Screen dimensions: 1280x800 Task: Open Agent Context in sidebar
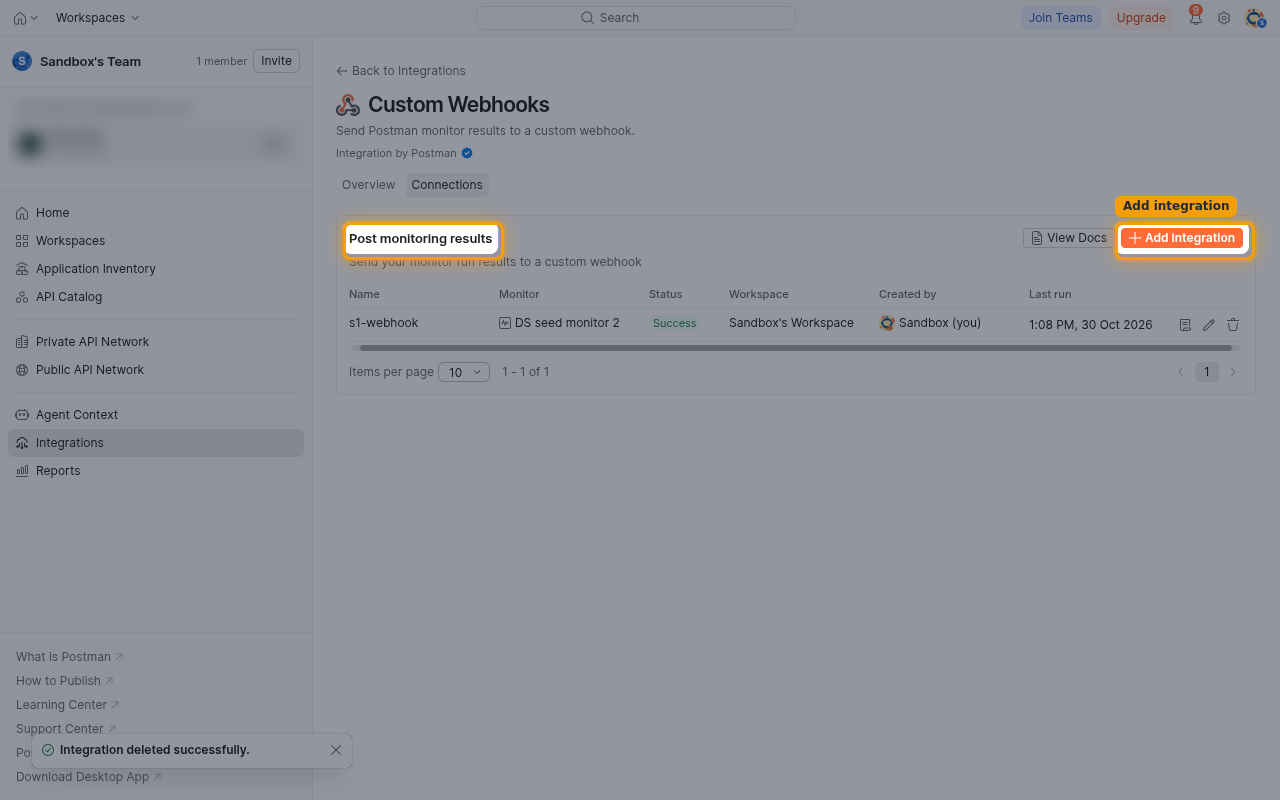click(156, 415)
